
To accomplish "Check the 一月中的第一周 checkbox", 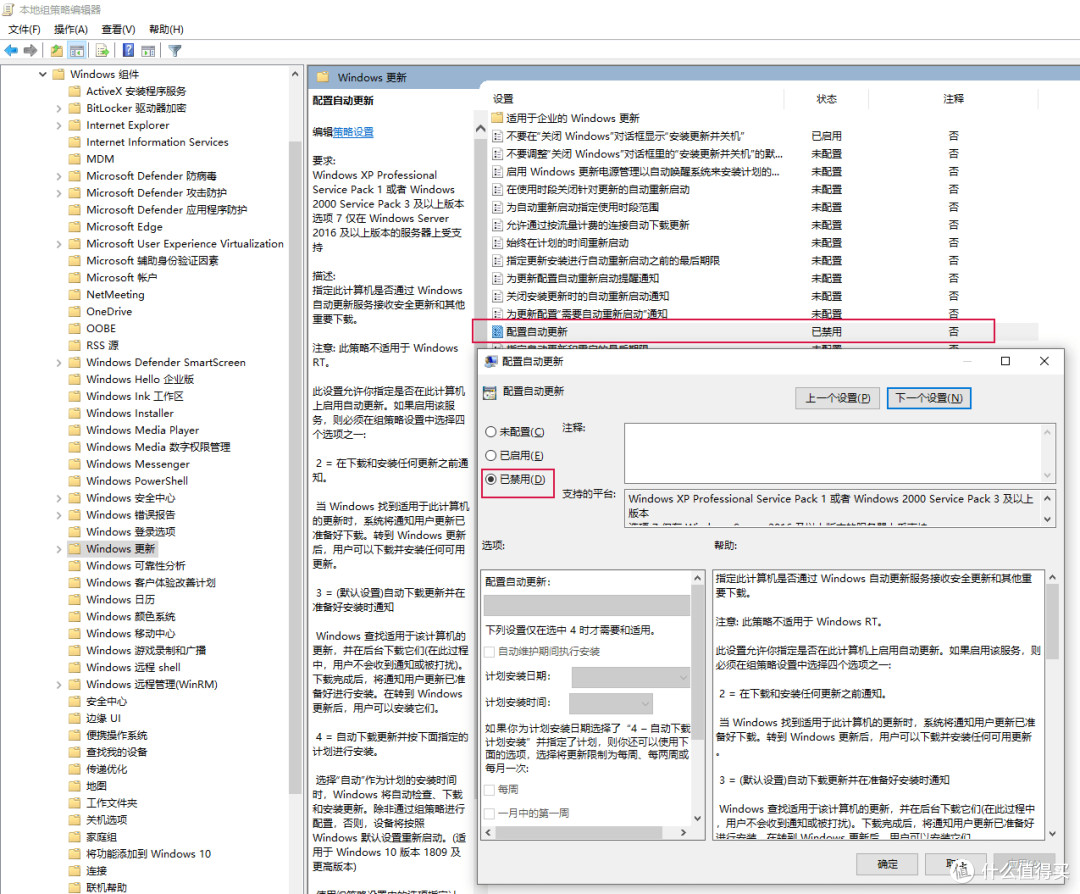I will [x=490, y=813].
